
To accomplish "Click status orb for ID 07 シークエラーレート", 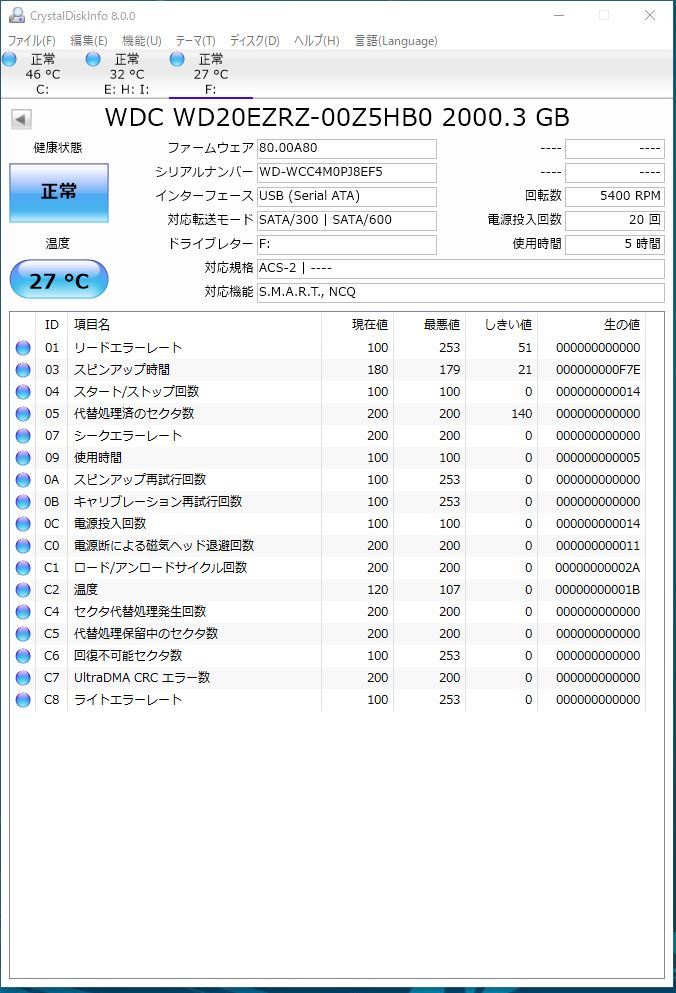I will coord(23,436).
